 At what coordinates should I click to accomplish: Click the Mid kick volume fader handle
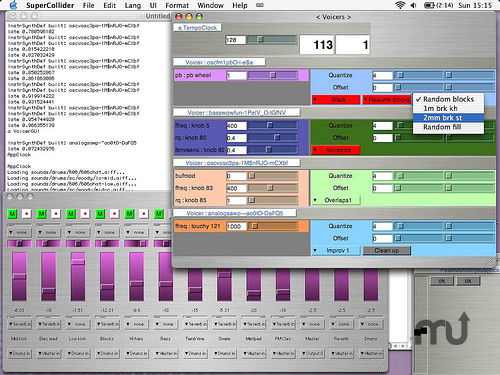(x=19, y=276)
